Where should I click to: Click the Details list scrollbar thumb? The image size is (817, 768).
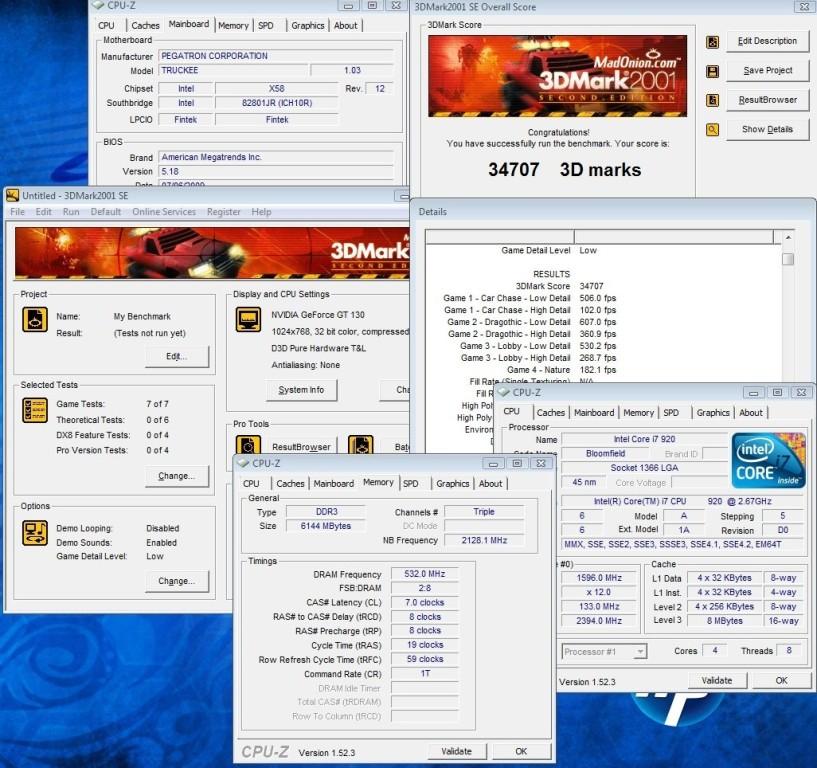click(x=788, y=259)
